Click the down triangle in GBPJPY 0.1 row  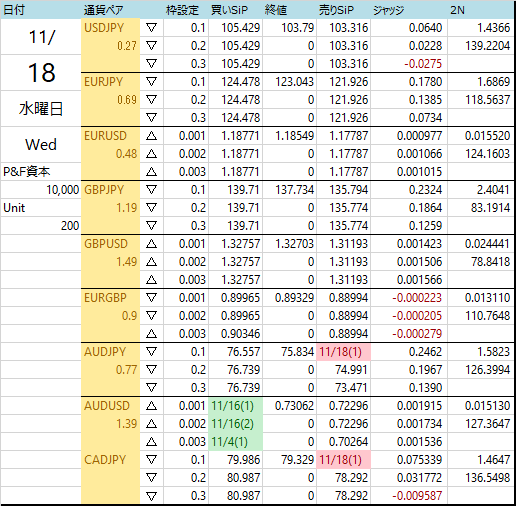151,190
